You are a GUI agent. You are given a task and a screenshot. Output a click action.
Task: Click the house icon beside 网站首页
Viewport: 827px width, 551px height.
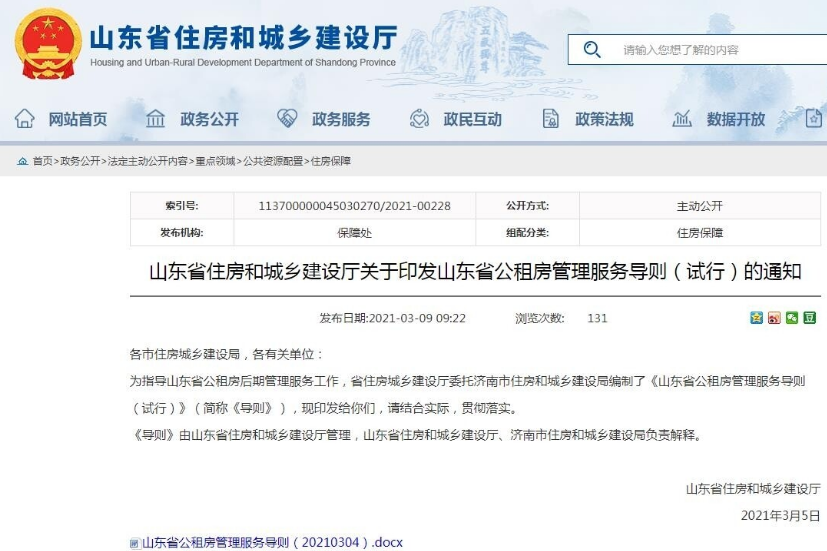pos(24,119)
